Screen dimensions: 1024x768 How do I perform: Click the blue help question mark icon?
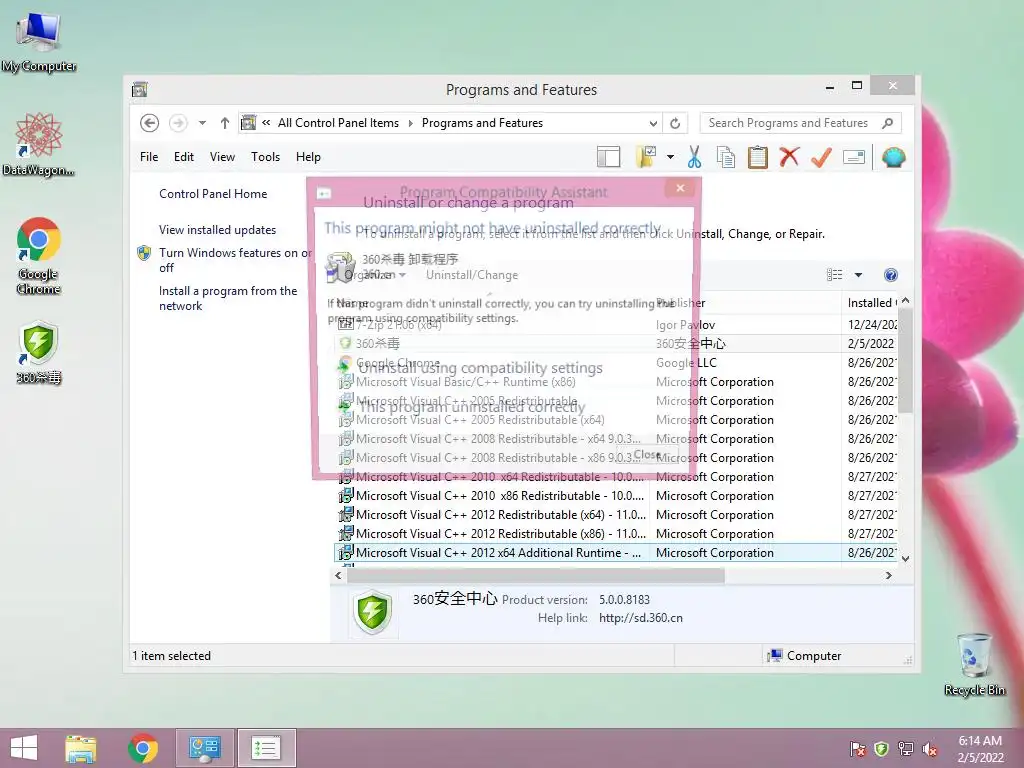(891, 275)
